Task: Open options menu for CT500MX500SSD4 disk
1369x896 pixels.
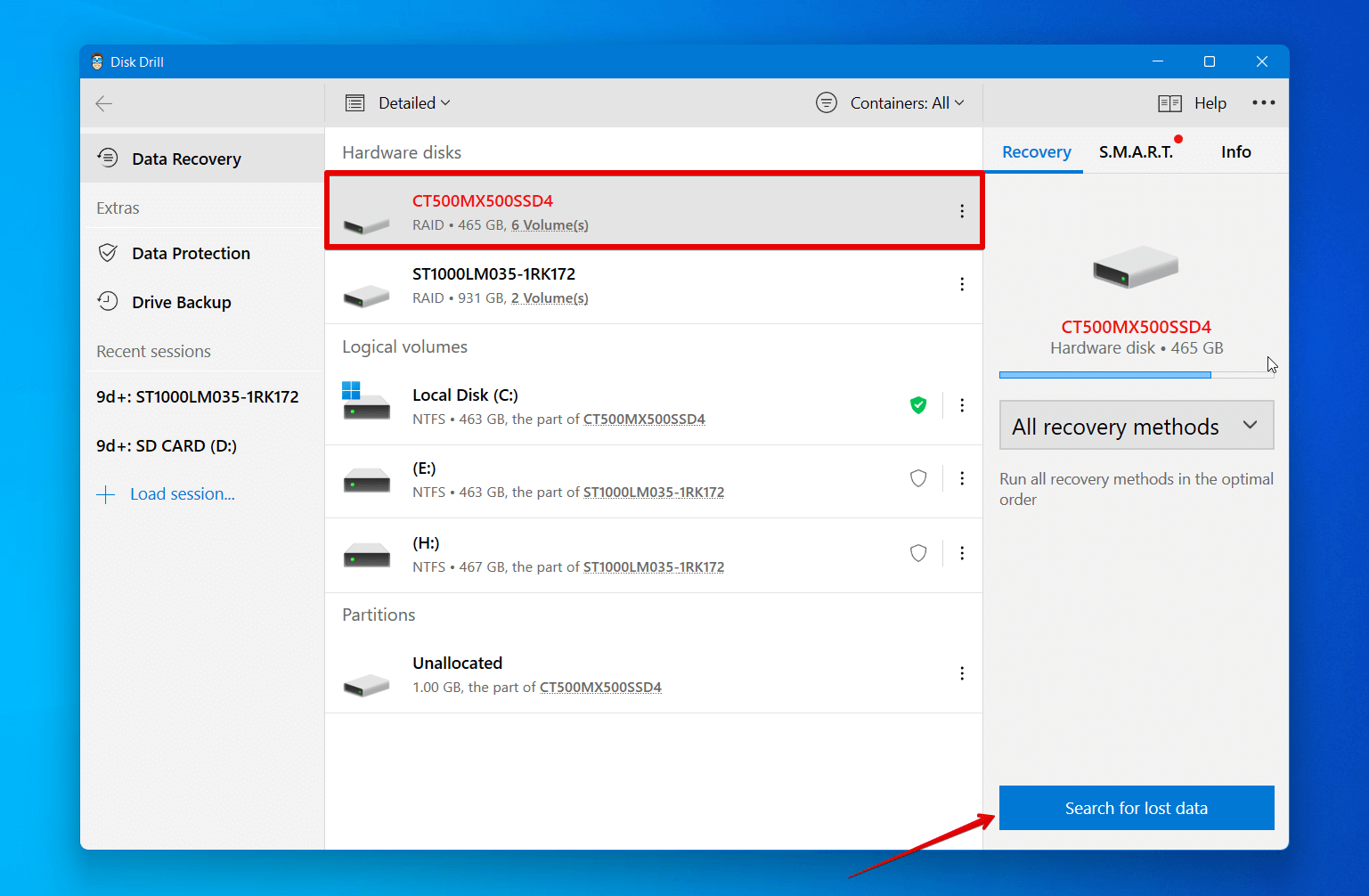Action: point(962,211)
